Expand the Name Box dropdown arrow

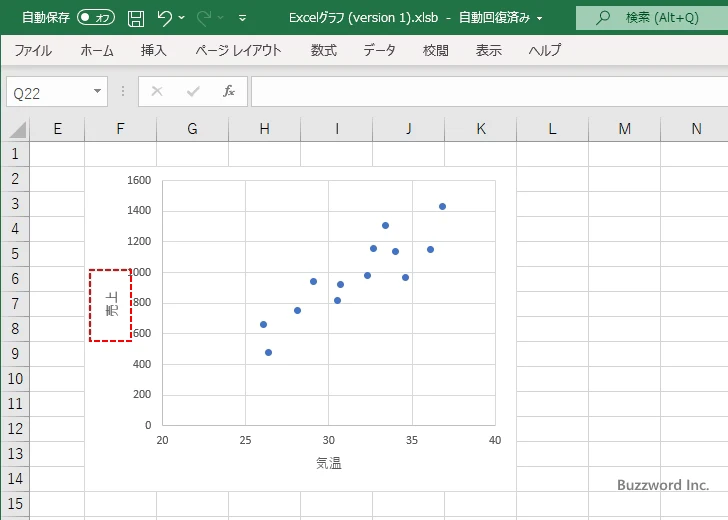pos(97,91)
